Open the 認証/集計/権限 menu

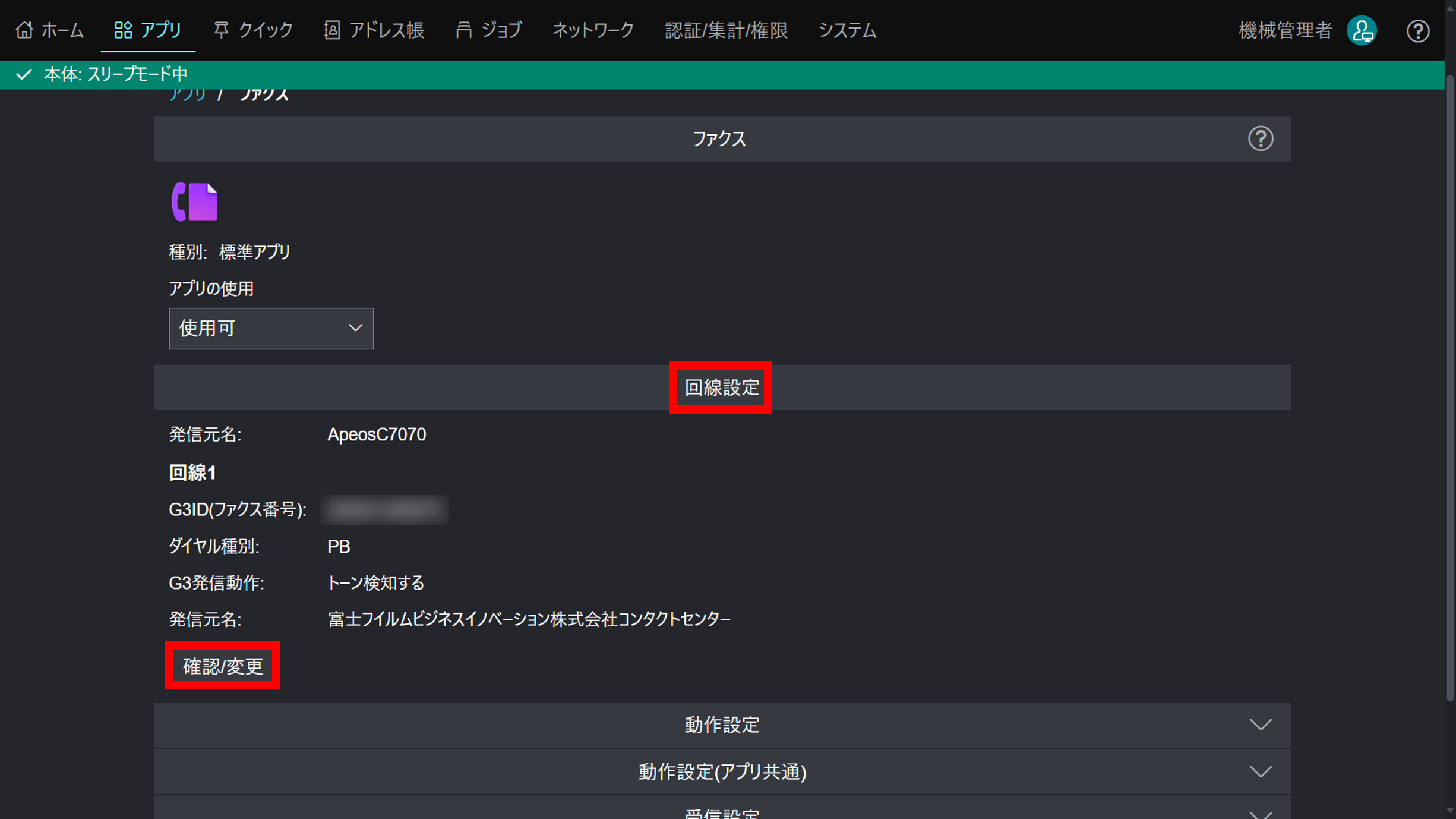[727, 30]
